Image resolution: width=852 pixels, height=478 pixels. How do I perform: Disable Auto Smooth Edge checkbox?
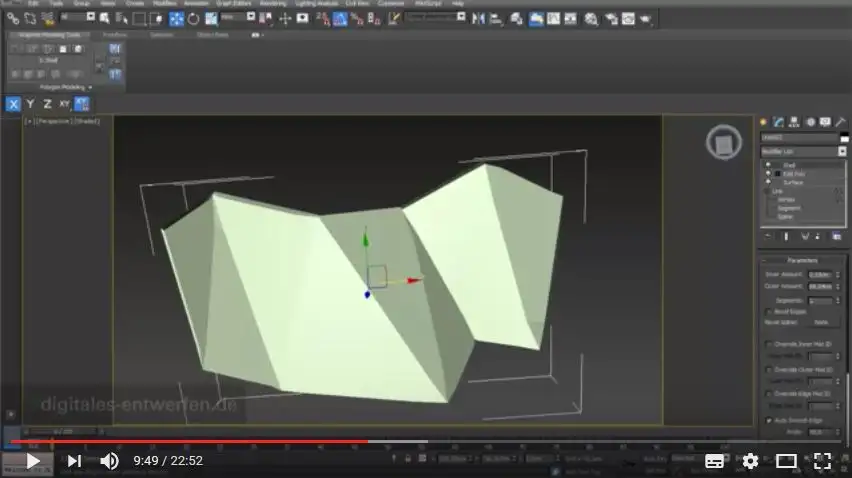[x=768, y=420]
